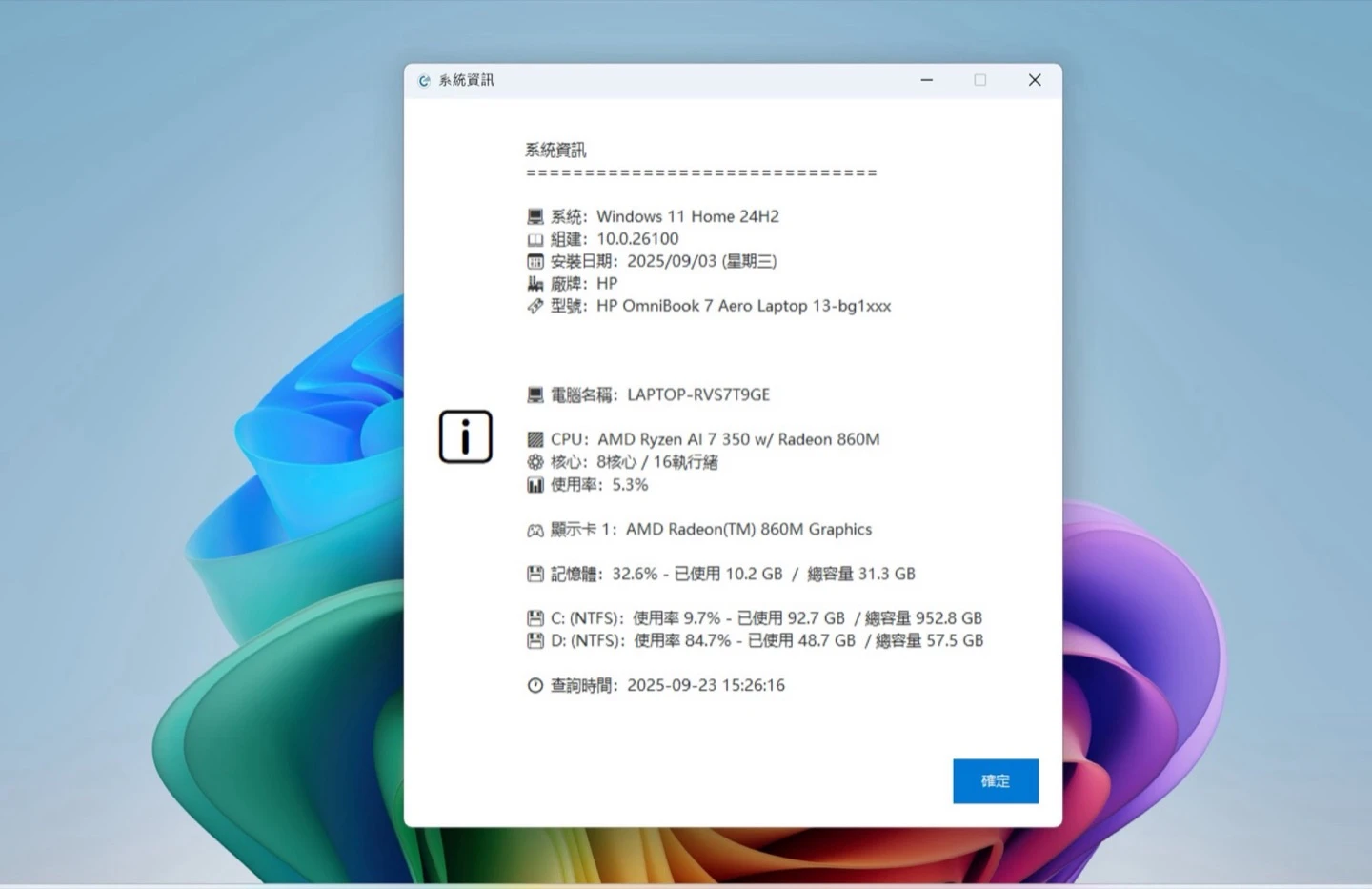This screenshot has width=1372, height=889.
Task: Click the gear icon beside 核心
Action: click(x=535, y=462)
